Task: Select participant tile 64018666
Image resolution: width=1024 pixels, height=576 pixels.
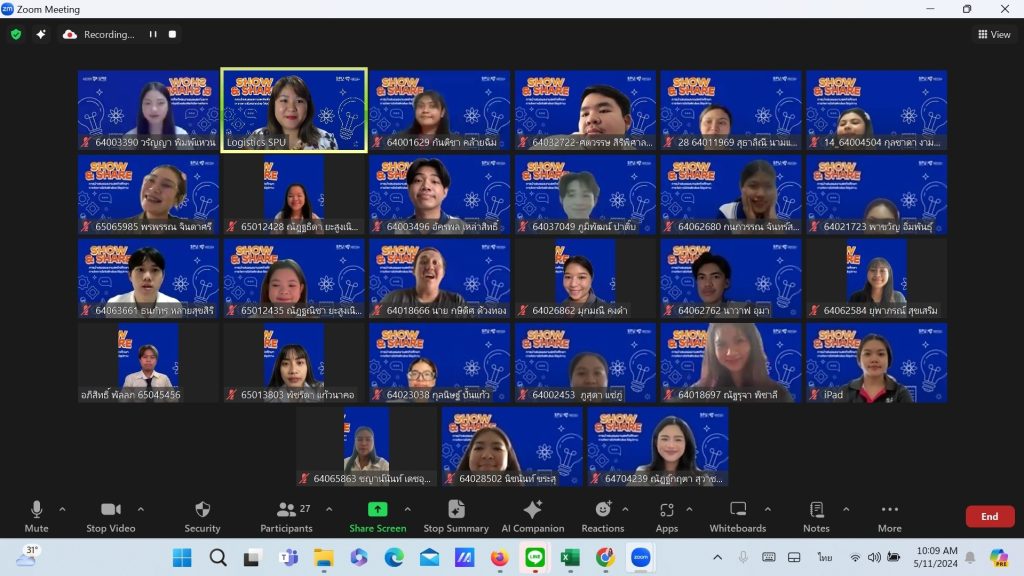Action: tap(440, 279)
